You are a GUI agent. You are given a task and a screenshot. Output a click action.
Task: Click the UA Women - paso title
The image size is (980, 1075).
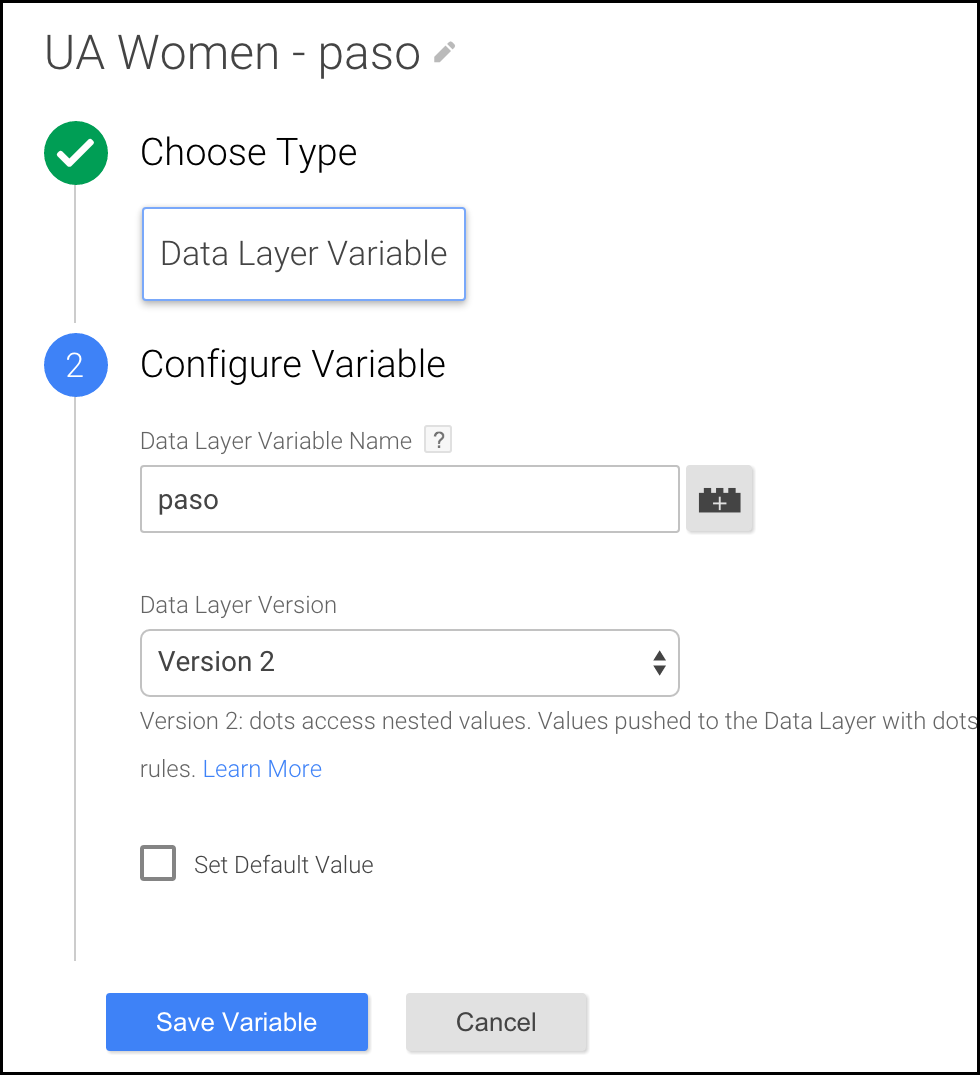click(232, 53)
